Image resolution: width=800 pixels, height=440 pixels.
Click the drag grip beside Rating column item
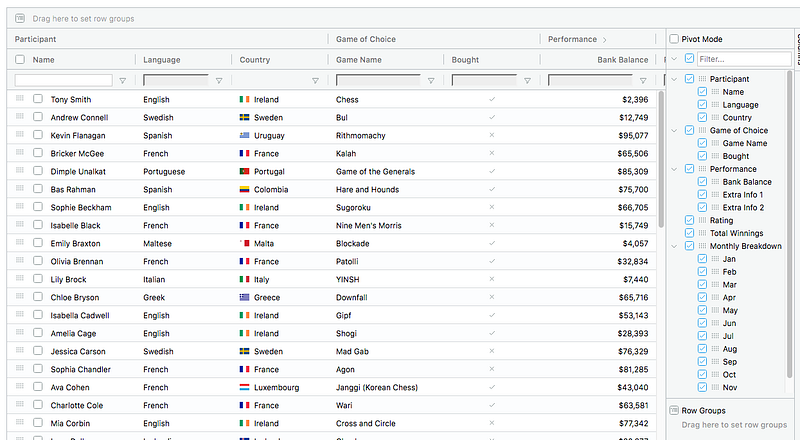[702, 220]
